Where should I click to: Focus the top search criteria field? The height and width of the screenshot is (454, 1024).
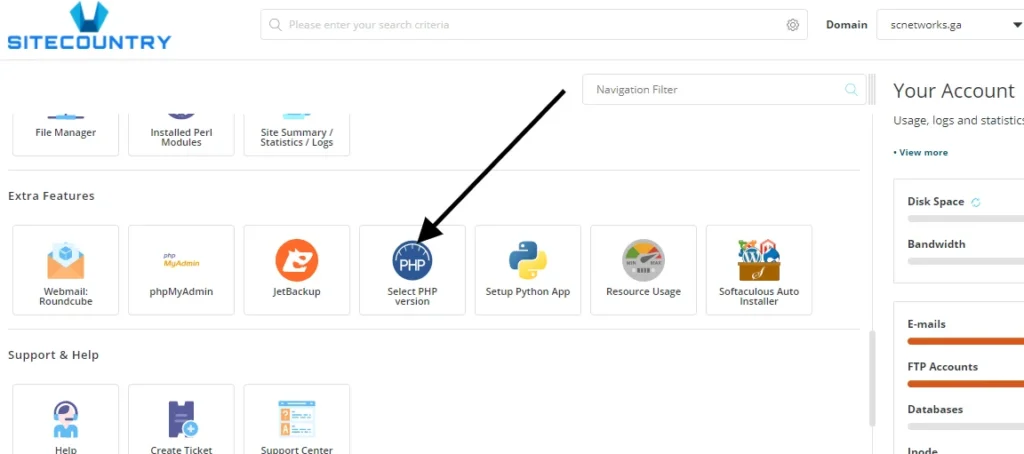point(534,25)
